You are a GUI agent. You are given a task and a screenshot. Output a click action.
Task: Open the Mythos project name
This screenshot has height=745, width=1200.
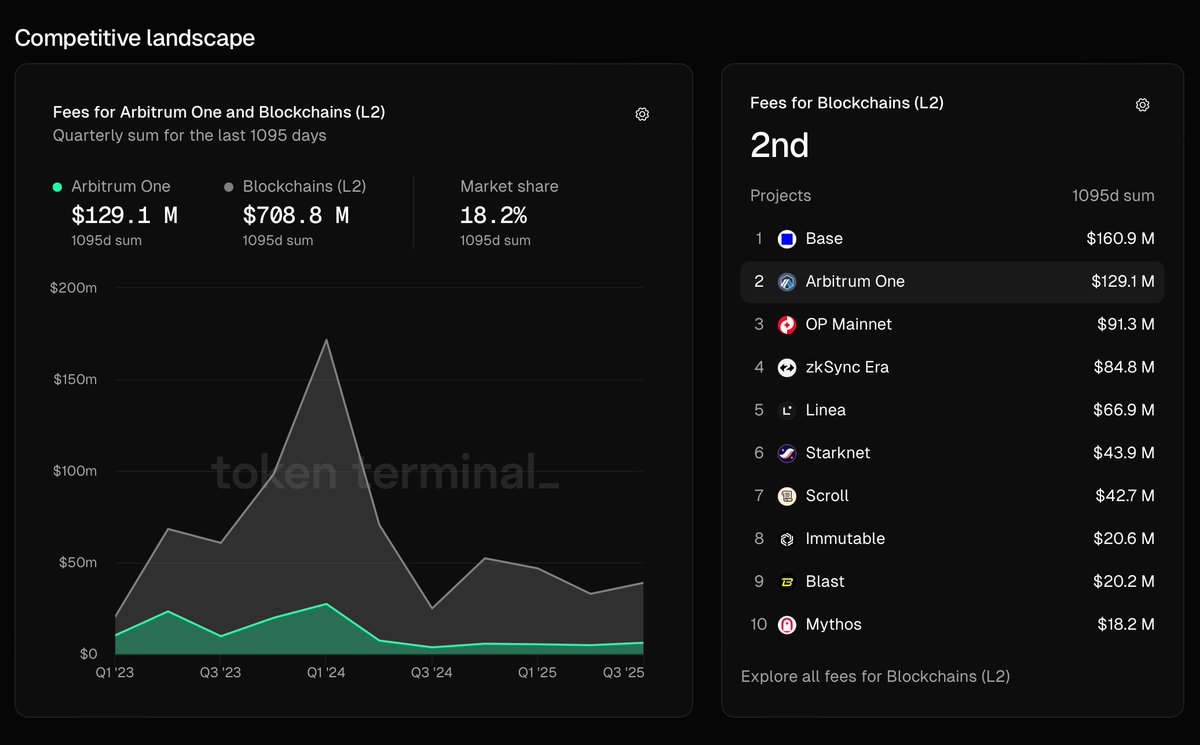pyautogui.click(x=833, y=625)
